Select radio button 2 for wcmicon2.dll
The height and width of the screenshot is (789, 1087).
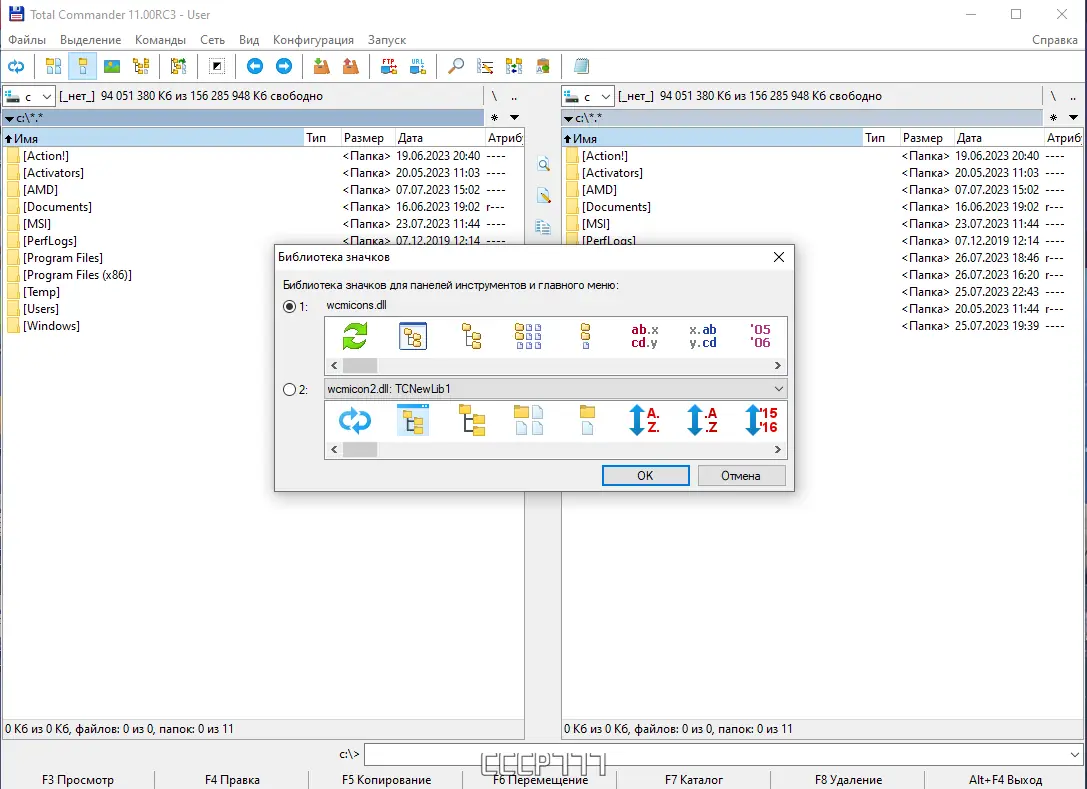[290, 390]
